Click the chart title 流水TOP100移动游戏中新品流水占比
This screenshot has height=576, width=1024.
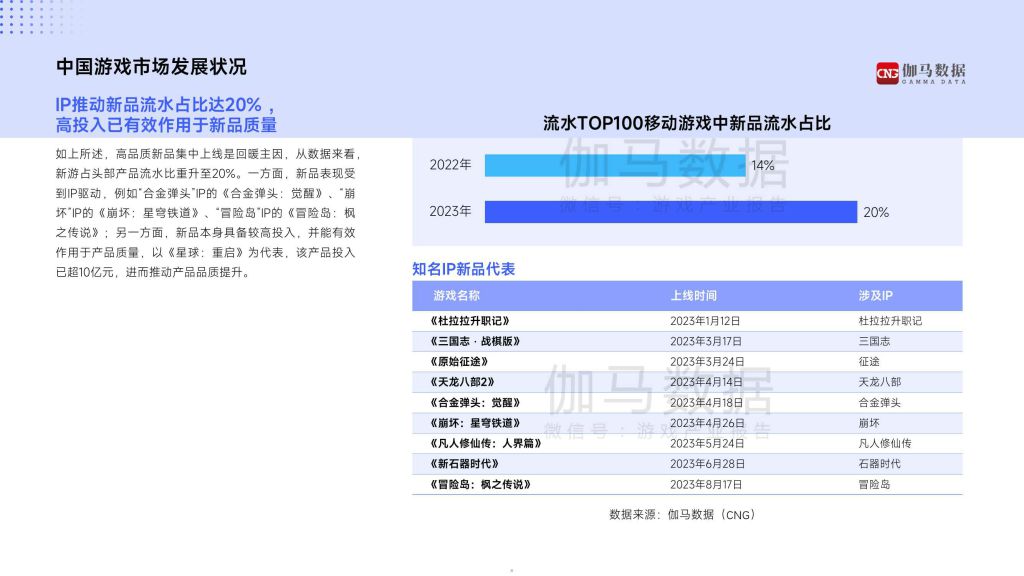coord(686,123)
